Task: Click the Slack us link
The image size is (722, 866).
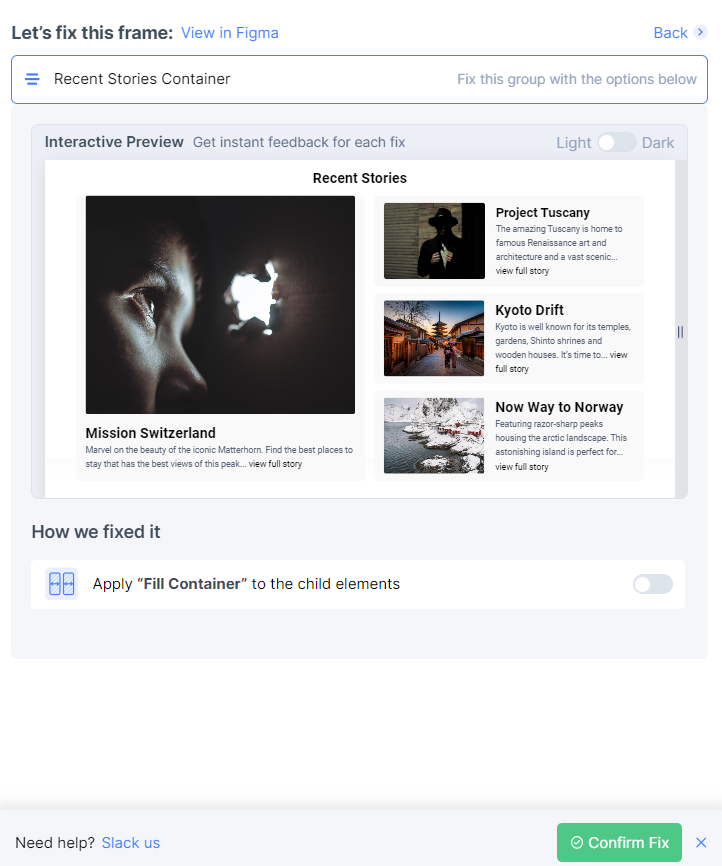Action: click(131, 843)
